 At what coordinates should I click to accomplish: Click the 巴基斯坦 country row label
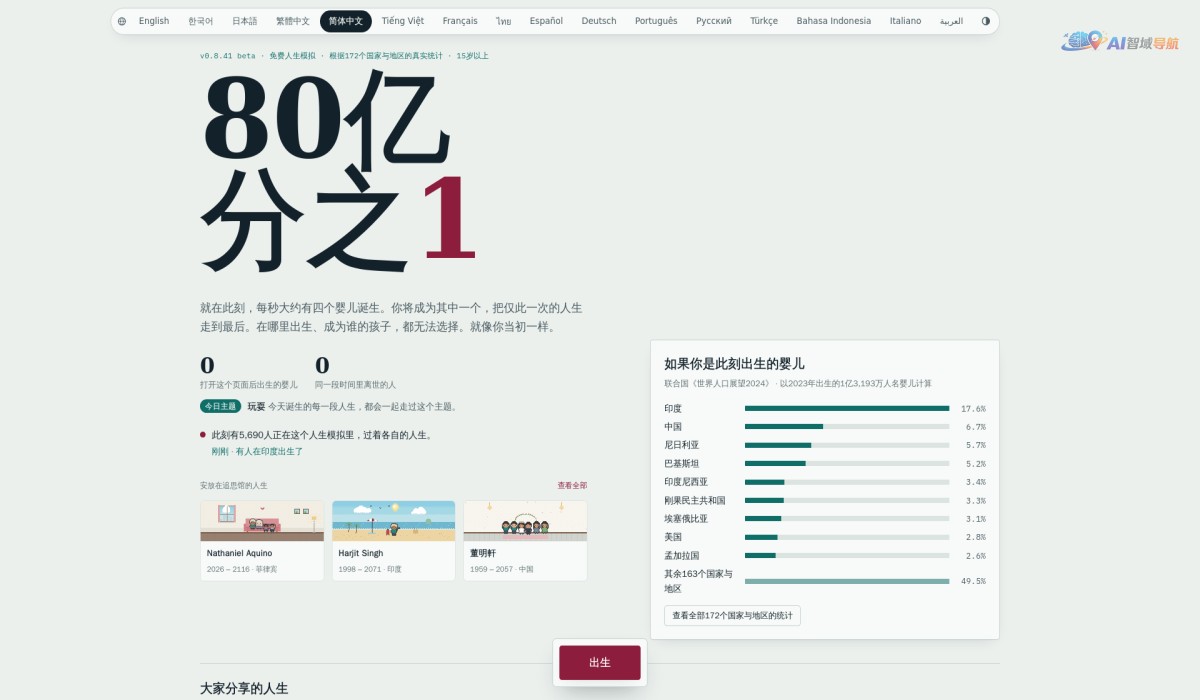682,463
